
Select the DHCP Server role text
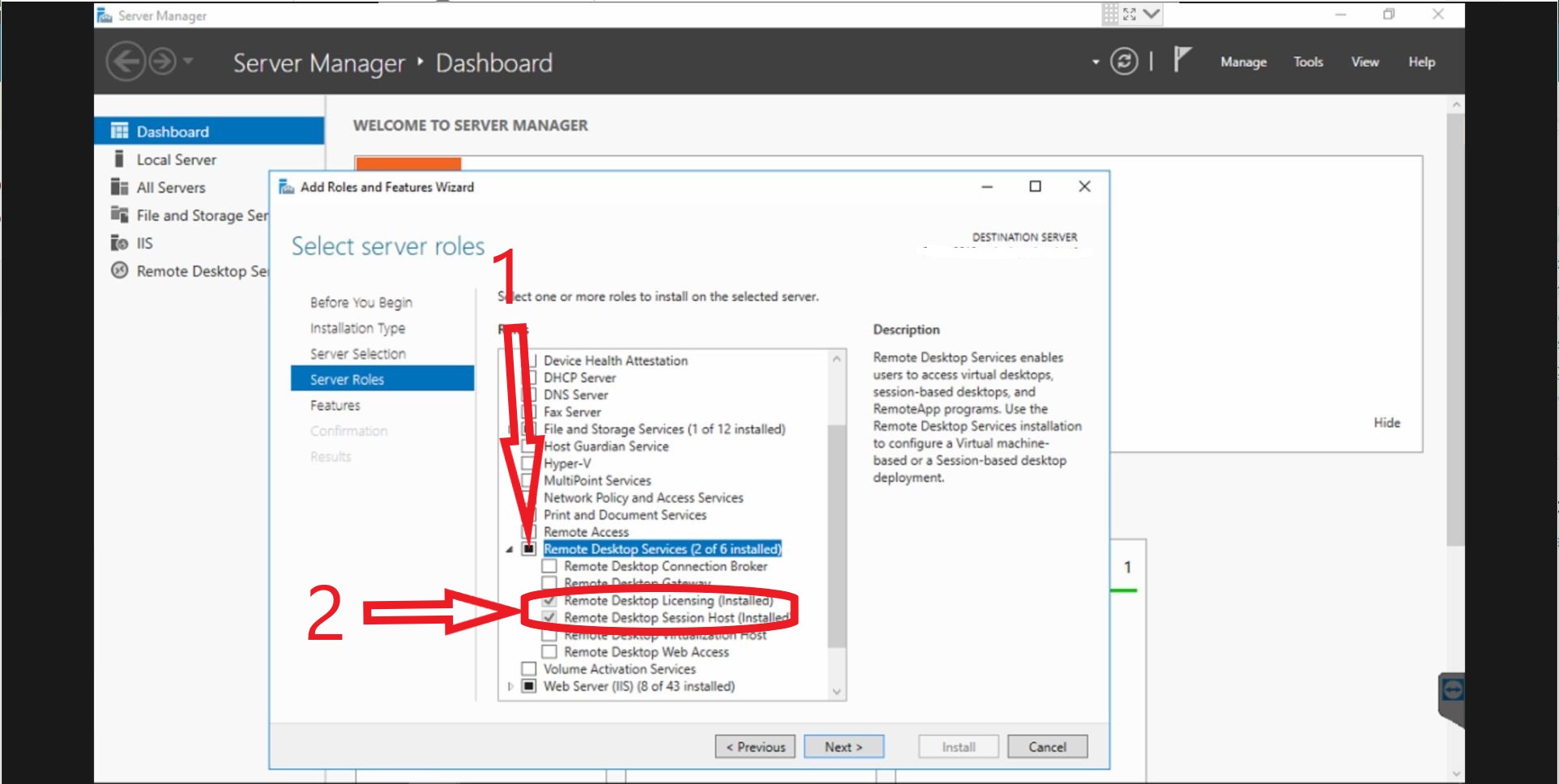579,377
